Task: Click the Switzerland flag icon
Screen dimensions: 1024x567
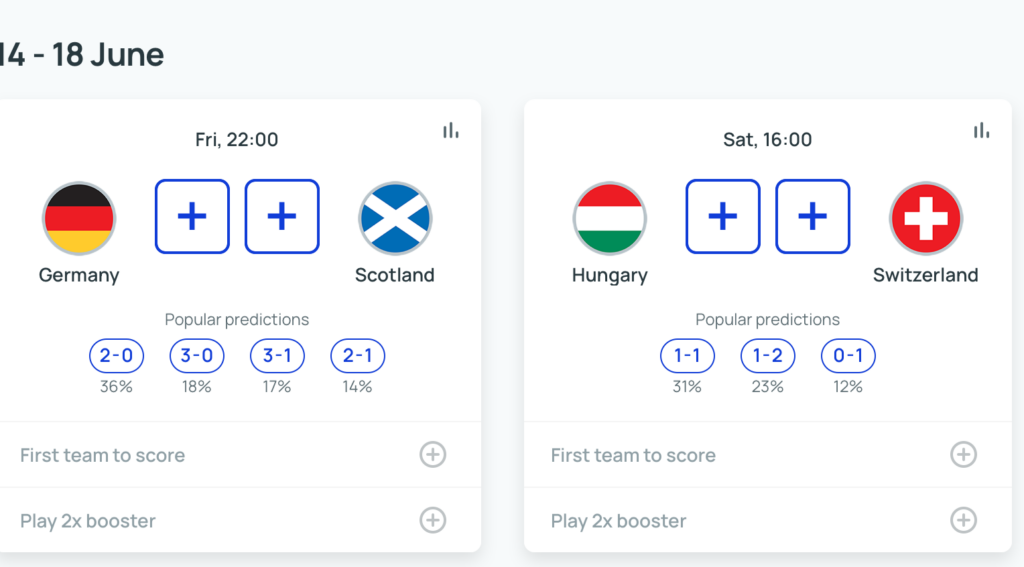Action: tap(926, 218)
